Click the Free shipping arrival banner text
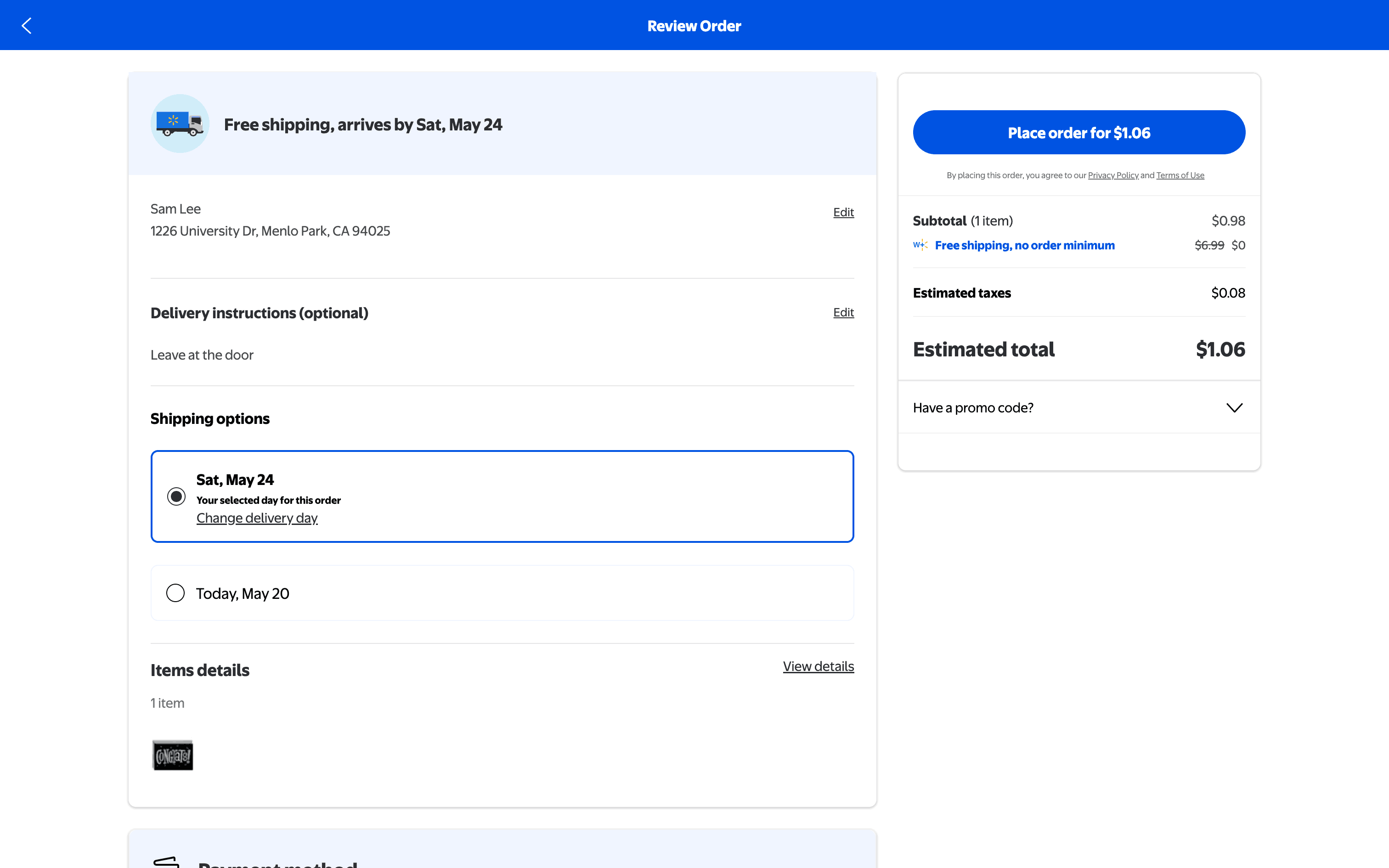 (363, 124)
